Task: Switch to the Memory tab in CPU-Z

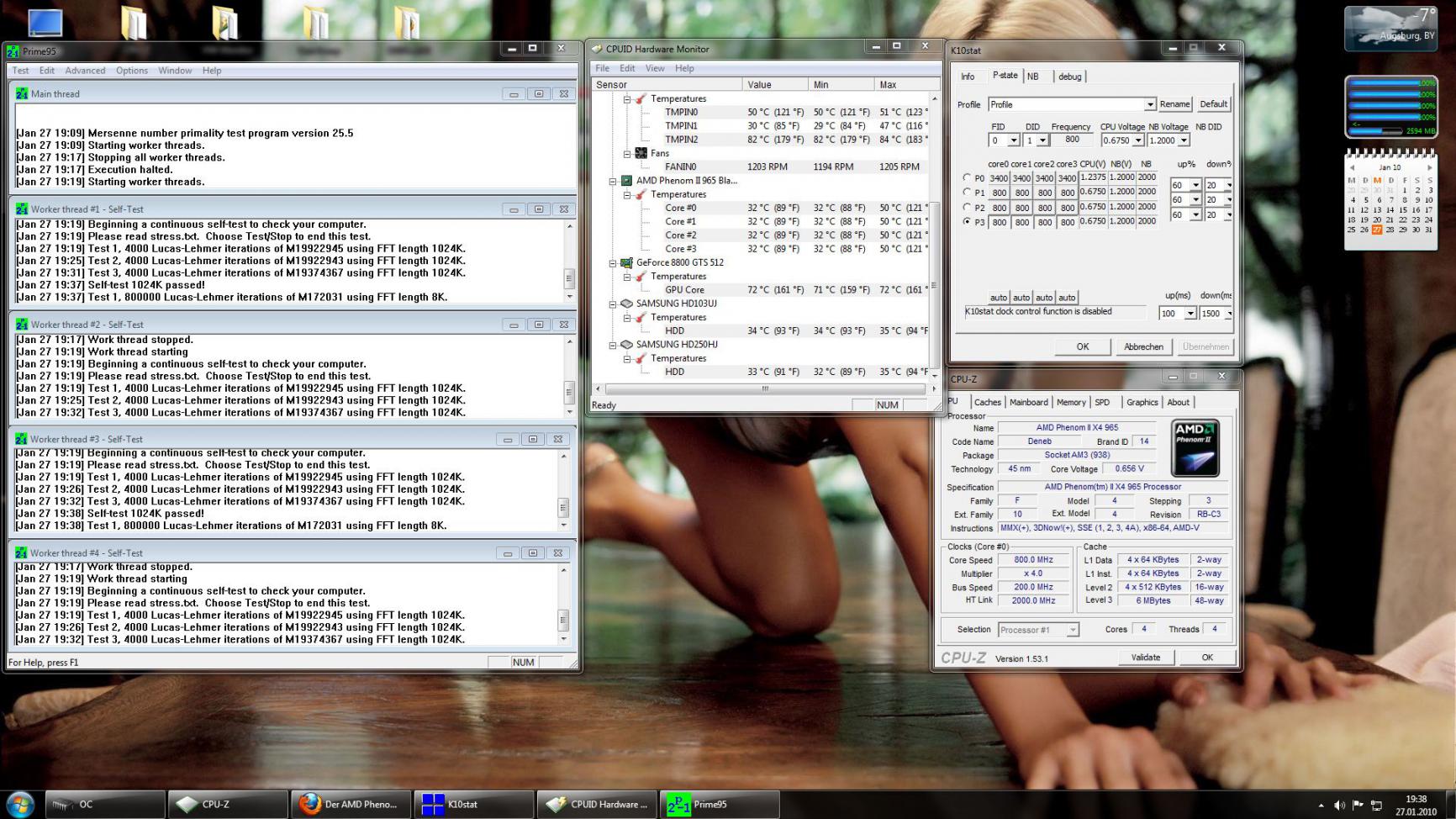Action: click(1071, 402)
